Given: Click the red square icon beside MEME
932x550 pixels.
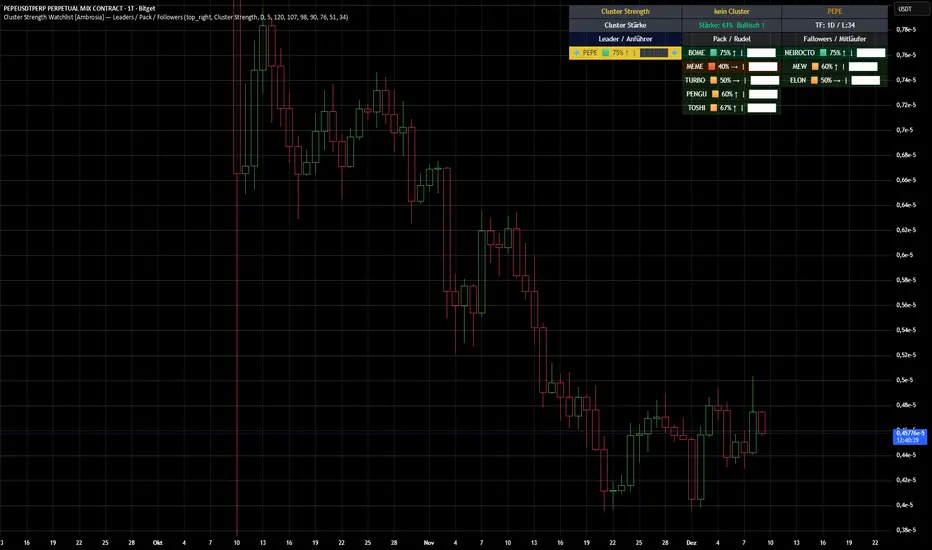Looking at the screenshot, I should 713,66.
